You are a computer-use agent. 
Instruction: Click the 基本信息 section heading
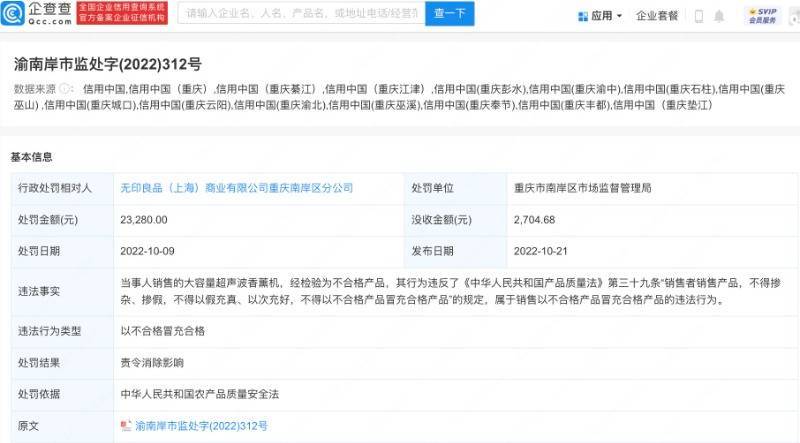32,157
